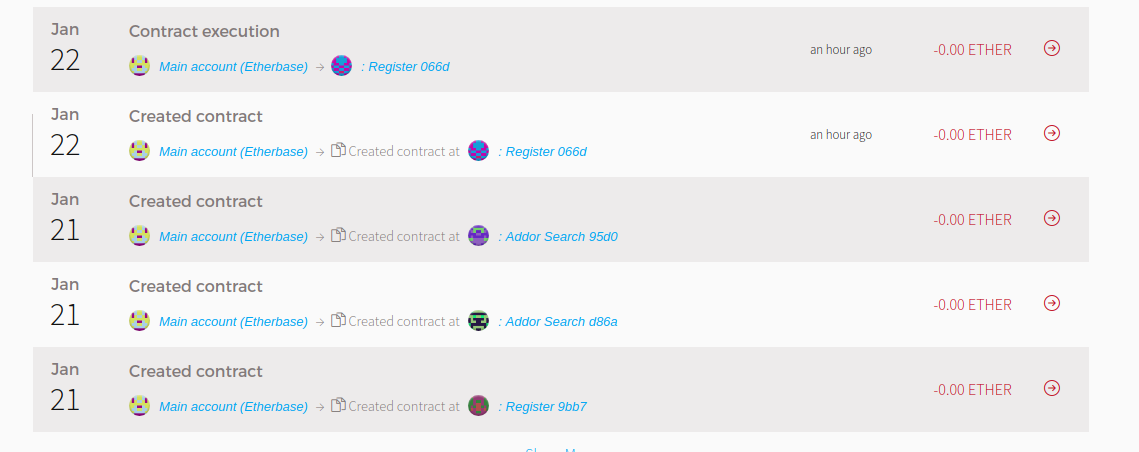This screenshot has width=1139, height=452.
Task: Click document icon beside Register 9bb7 creation
Action: click(338, 405)
